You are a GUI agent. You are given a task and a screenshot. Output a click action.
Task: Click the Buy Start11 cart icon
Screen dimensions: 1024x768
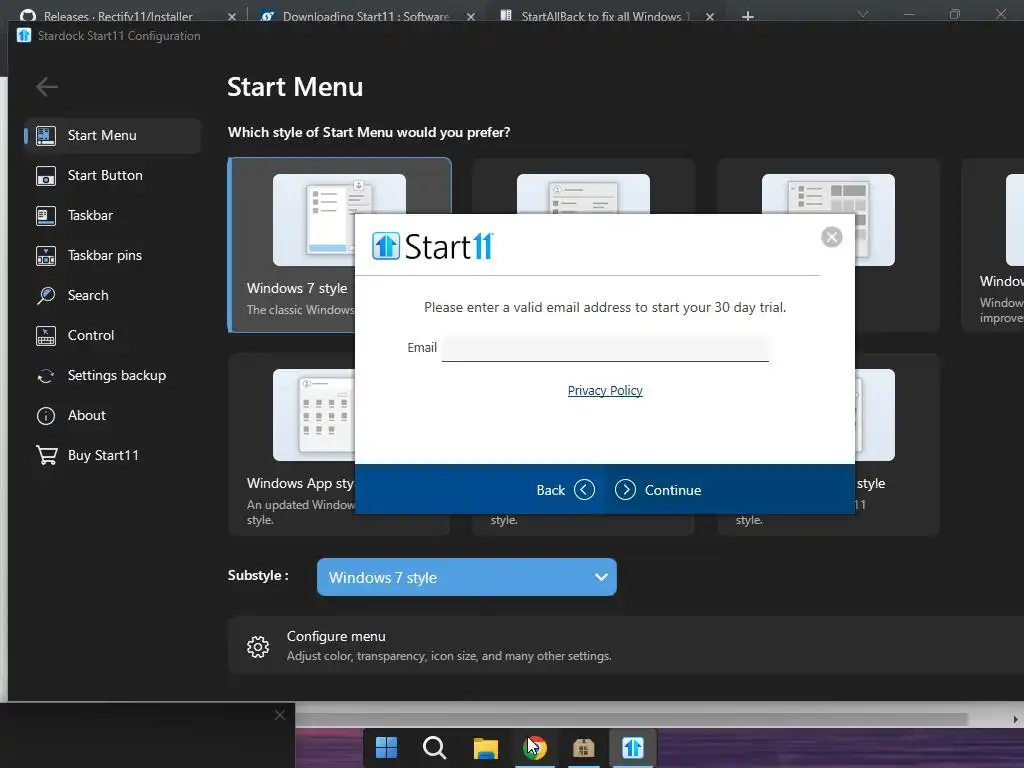(46, 455)
